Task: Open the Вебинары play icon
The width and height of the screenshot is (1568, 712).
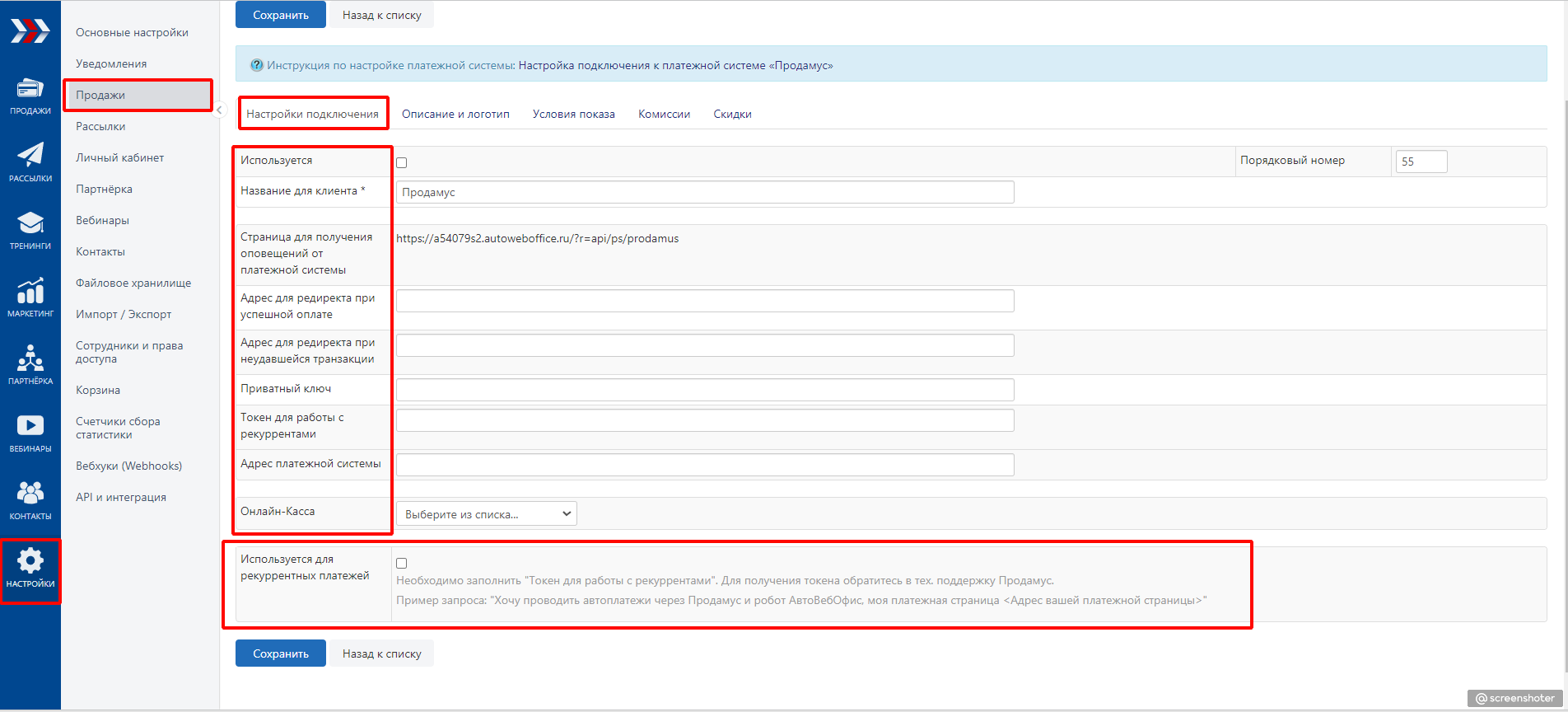Action: [x=30, y=426]
